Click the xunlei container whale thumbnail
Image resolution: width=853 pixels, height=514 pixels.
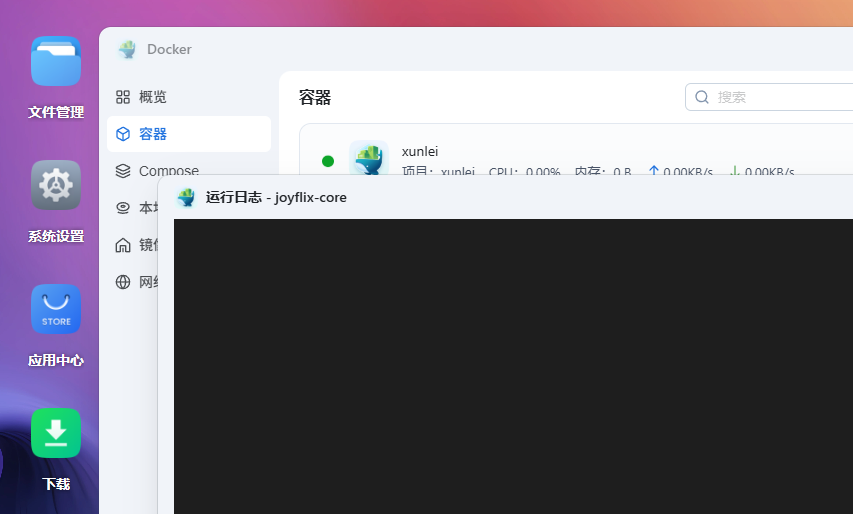click(369, 158)
